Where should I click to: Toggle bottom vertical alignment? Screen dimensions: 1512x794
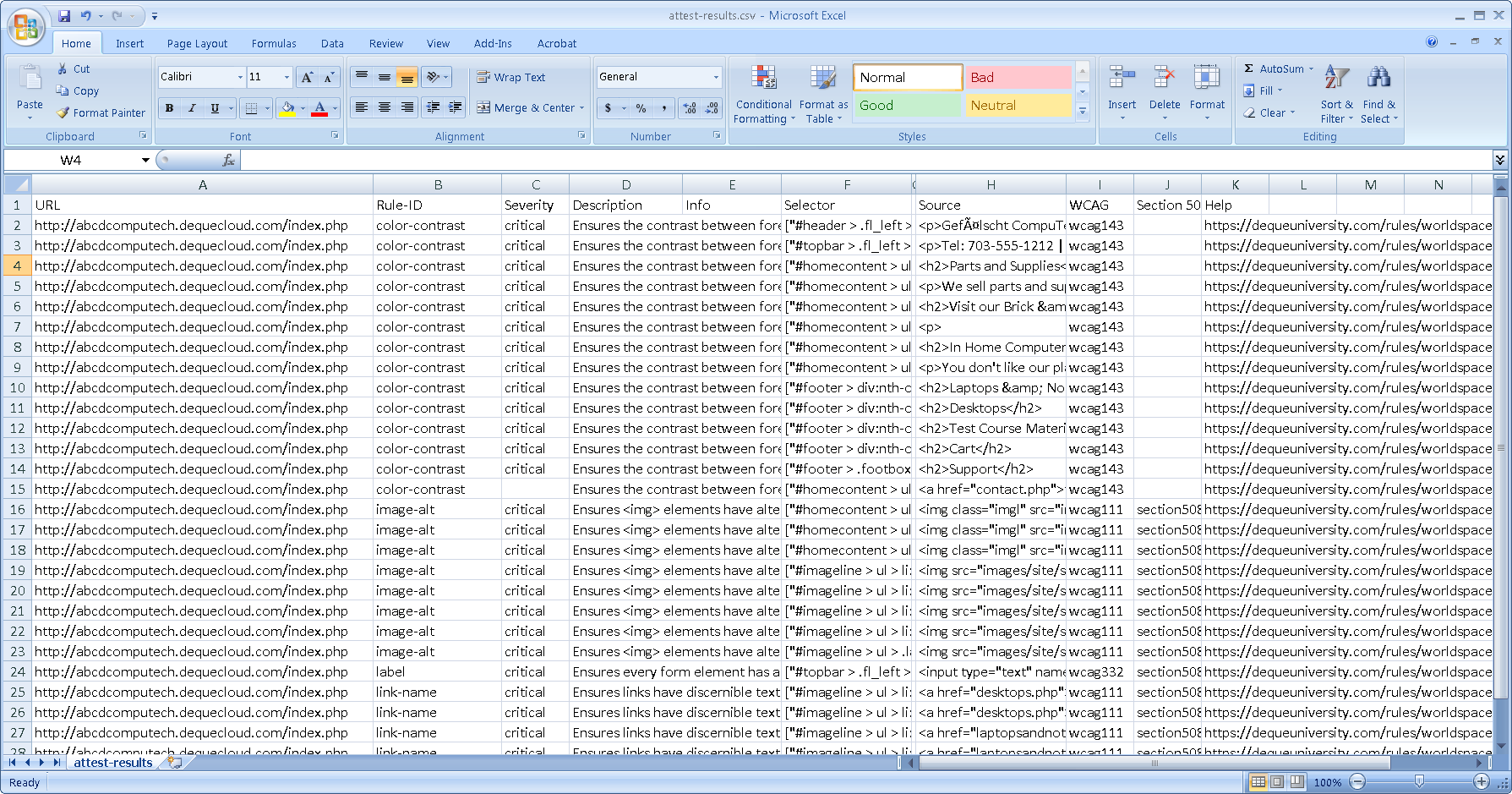click(x=407, y=77)
